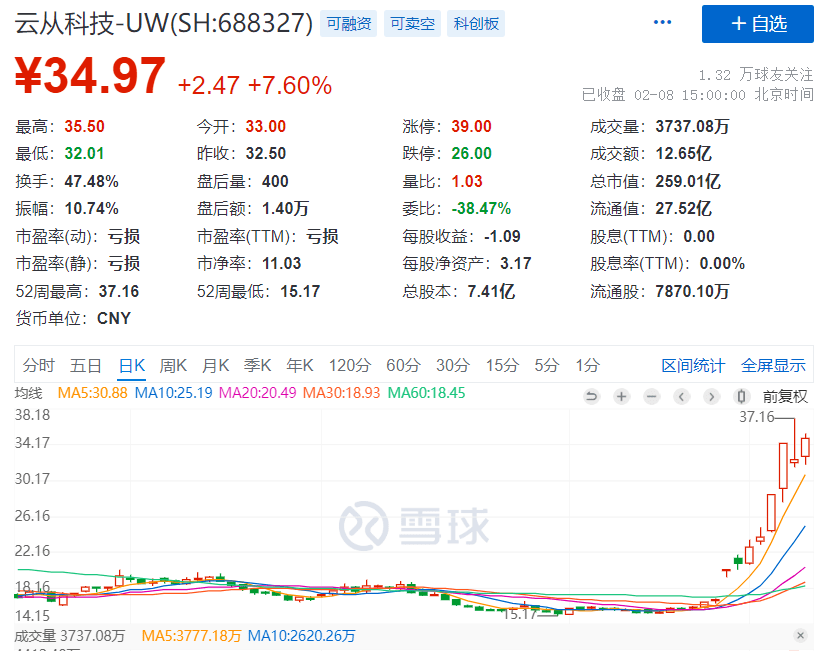Open the 区间统计 range statistics link
Viewport: 836px width, 651px height.
[693, 366]
